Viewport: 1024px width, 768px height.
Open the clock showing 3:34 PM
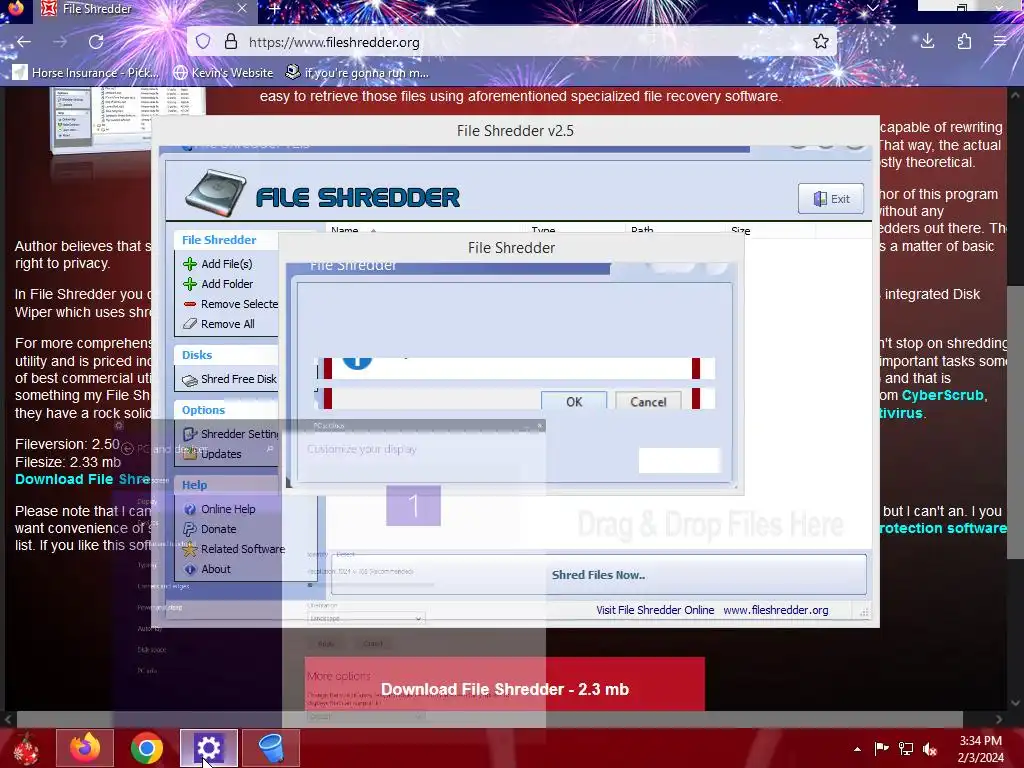(980, 749)
